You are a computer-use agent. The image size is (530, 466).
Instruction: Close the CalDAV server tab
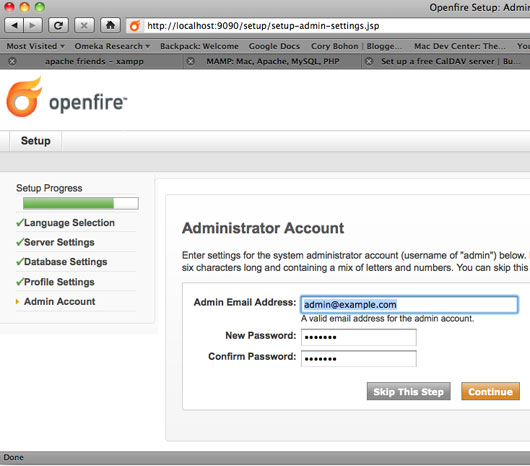tap(369, 61)
